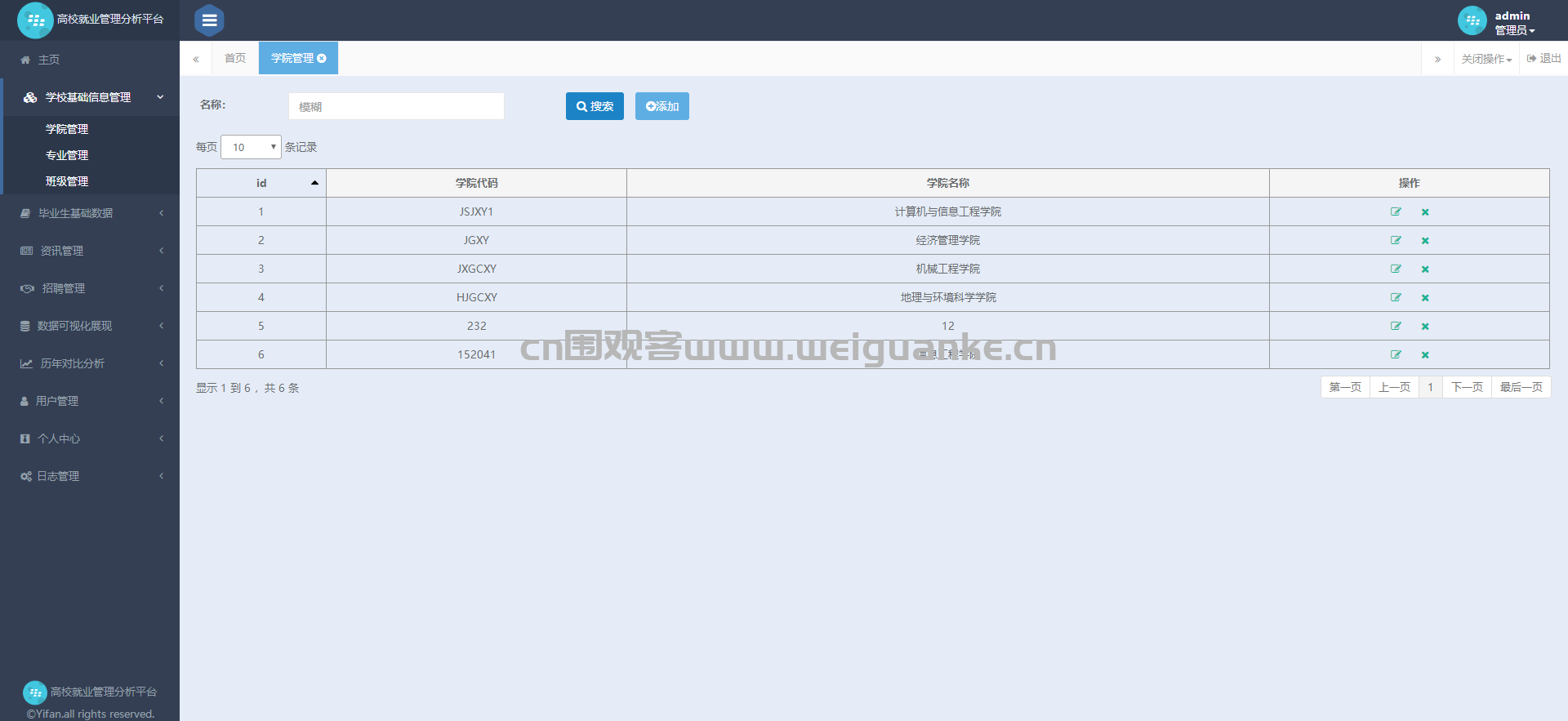The height and width of the screenshot is (721, 1568).
Task: Open 专业管理 in the sidebar
Action: 67,155
